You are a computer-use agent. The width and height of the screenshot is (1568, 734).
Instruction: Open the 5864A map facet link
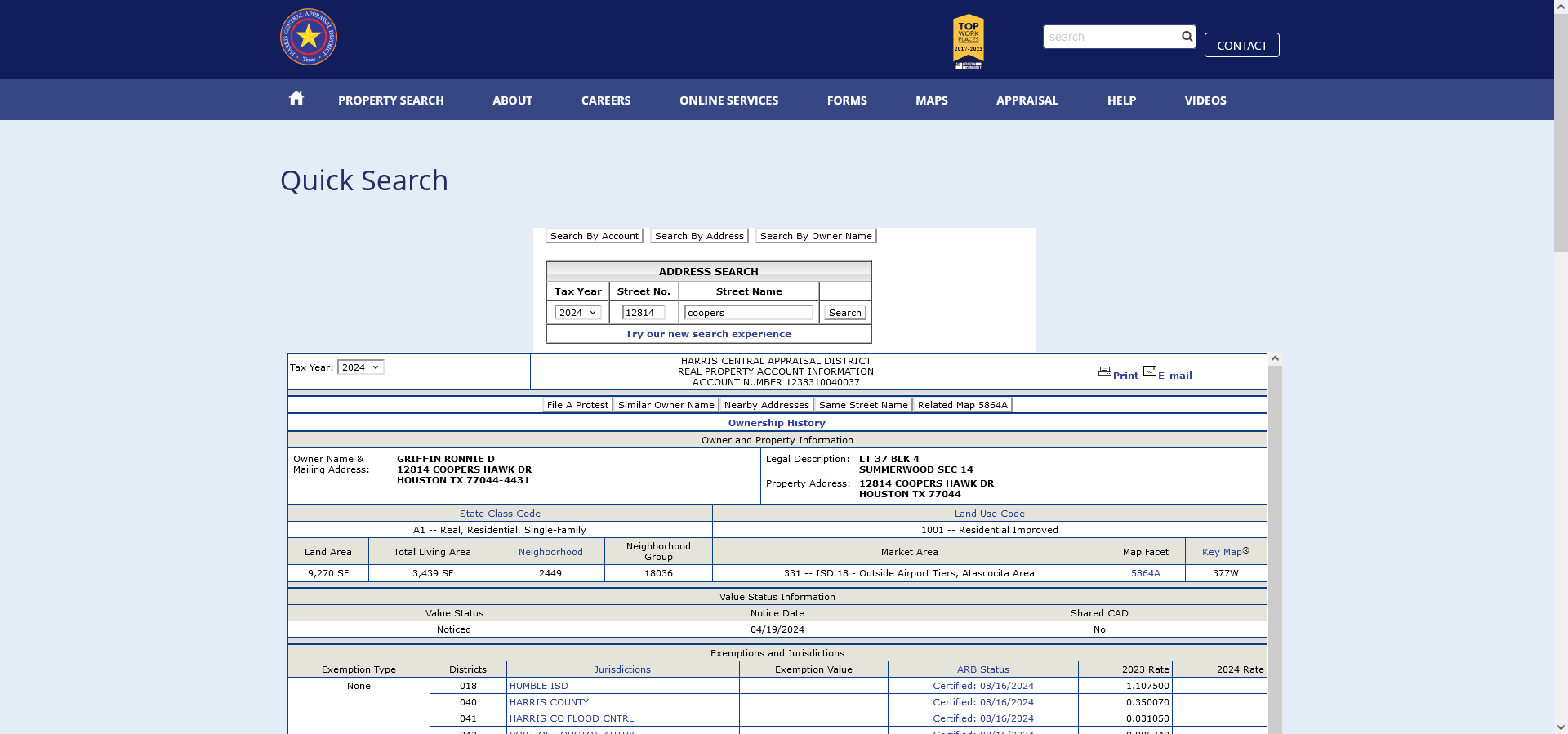tap(1146, 573)
